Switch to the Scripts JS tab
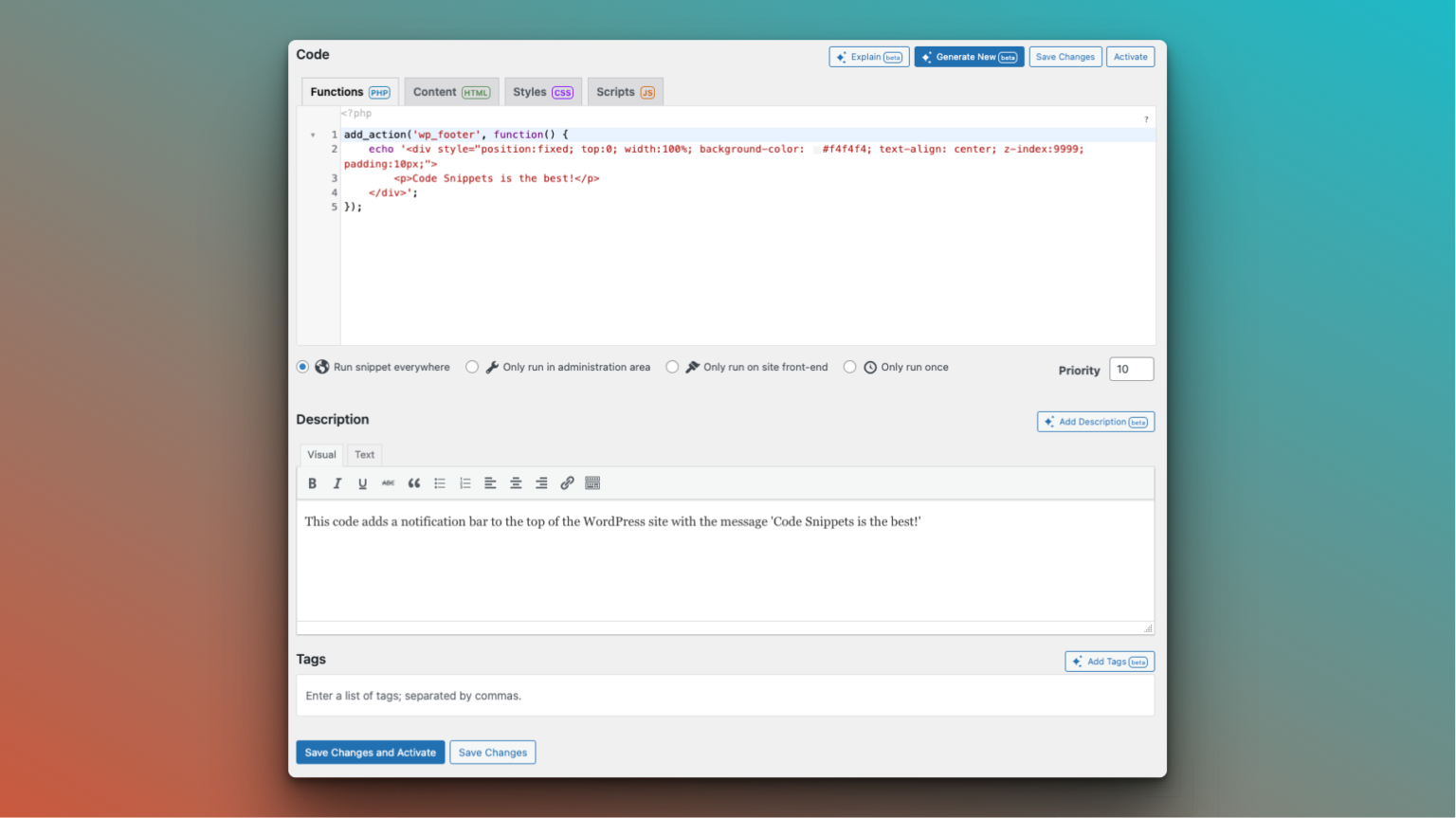The width and height of the screenshot is (1456, 818). [x=625, y=91]
